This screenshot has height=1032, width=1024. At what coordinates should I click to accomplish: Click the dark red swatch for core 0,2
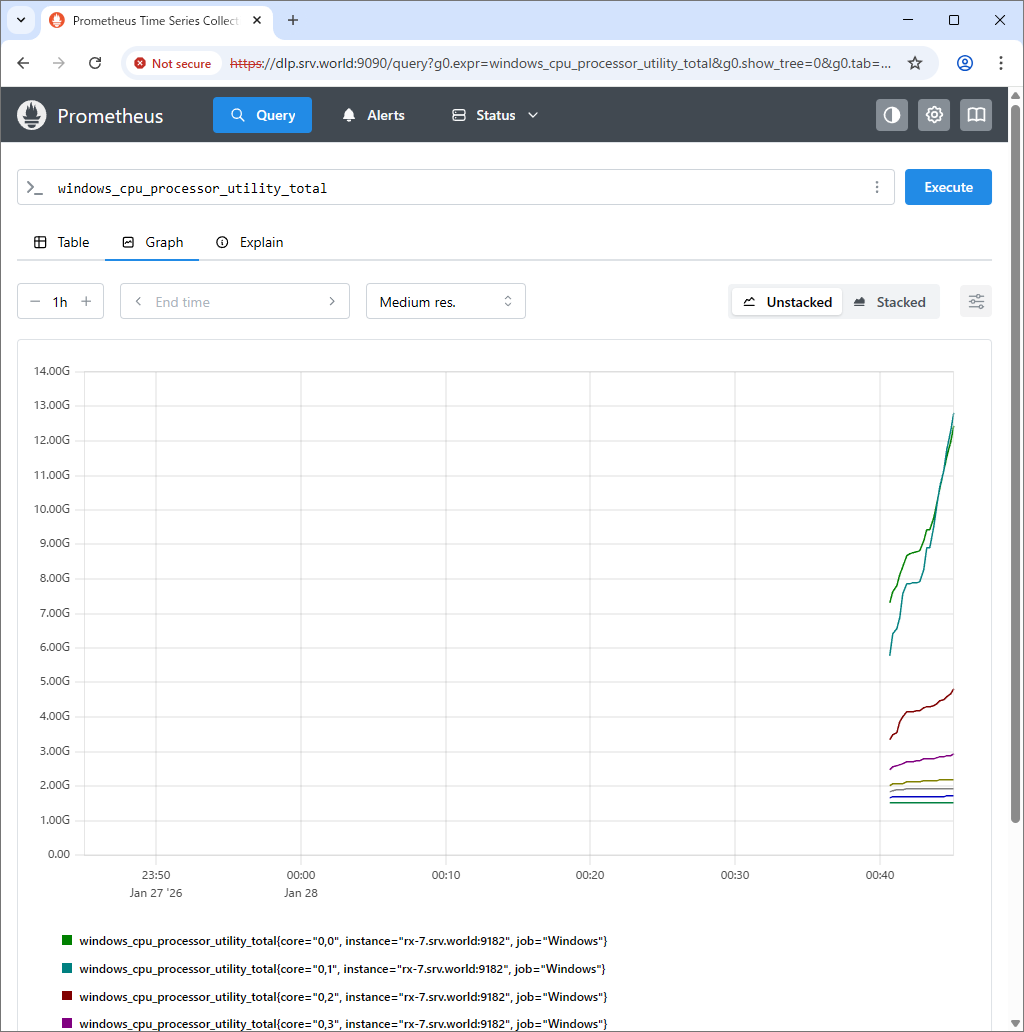click(67, 996)
